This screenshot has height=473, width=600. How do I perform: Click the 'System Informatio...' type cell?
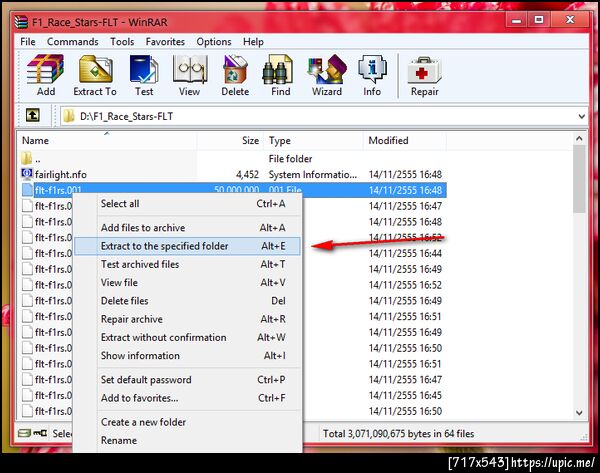point(313,175)
